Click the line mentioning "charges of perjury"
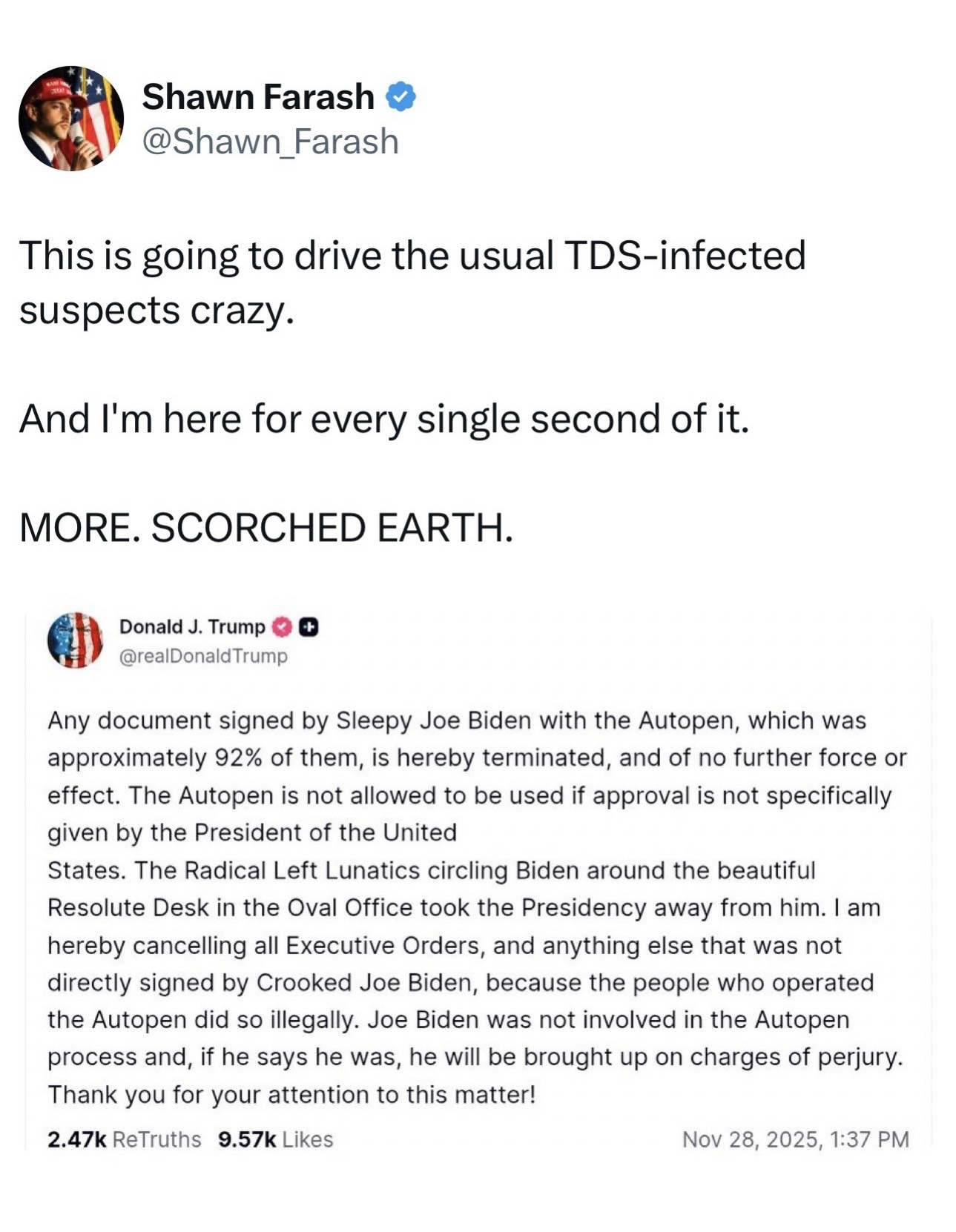The image size is (956, 1232). [475, 1057]
